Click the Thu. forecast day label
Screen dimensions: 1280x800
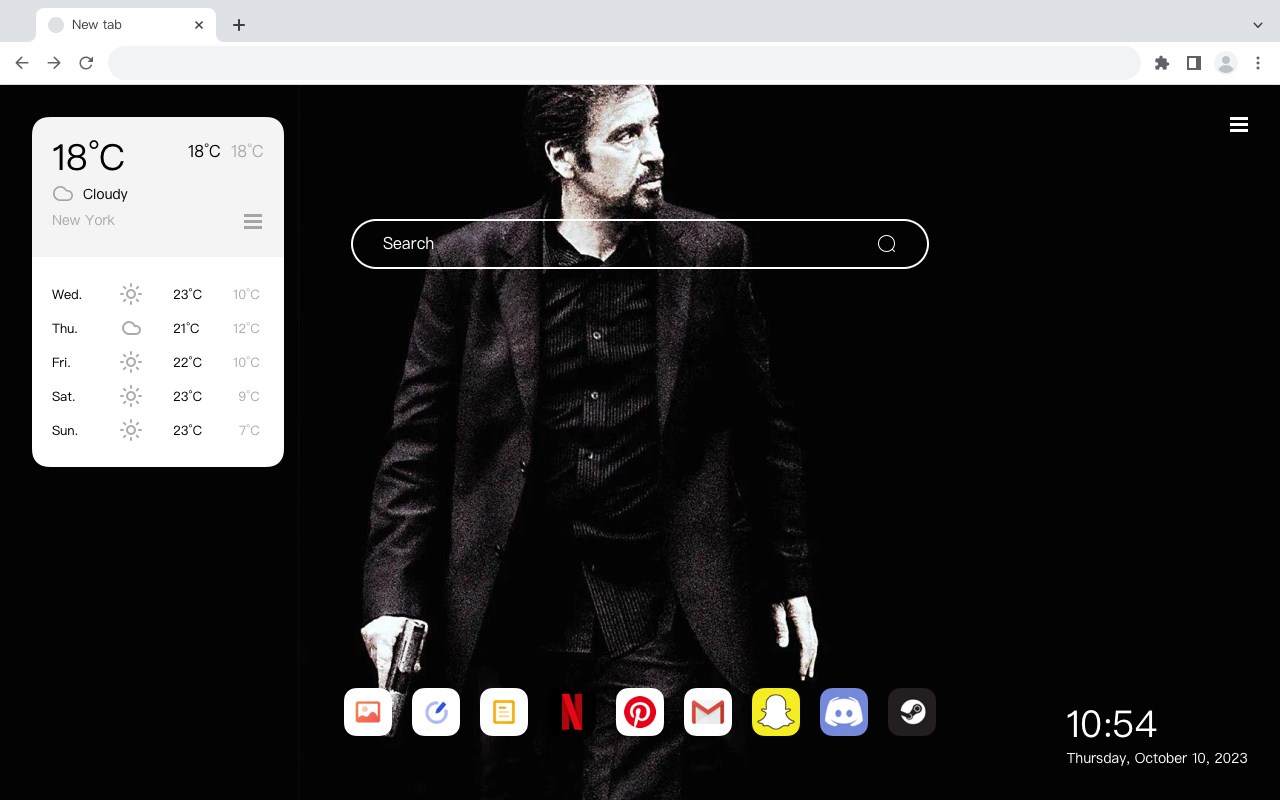click(x=65, y=328)
